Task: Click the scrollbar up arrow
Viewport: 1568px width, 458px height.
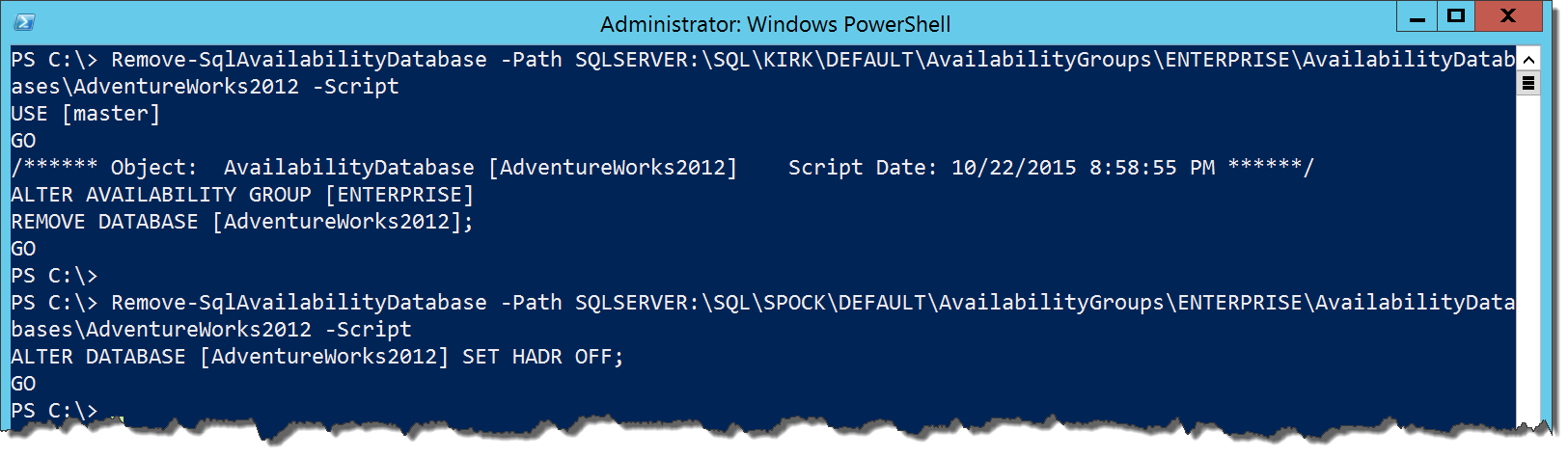Action: pyautogui.click(x=1527, y=59)
